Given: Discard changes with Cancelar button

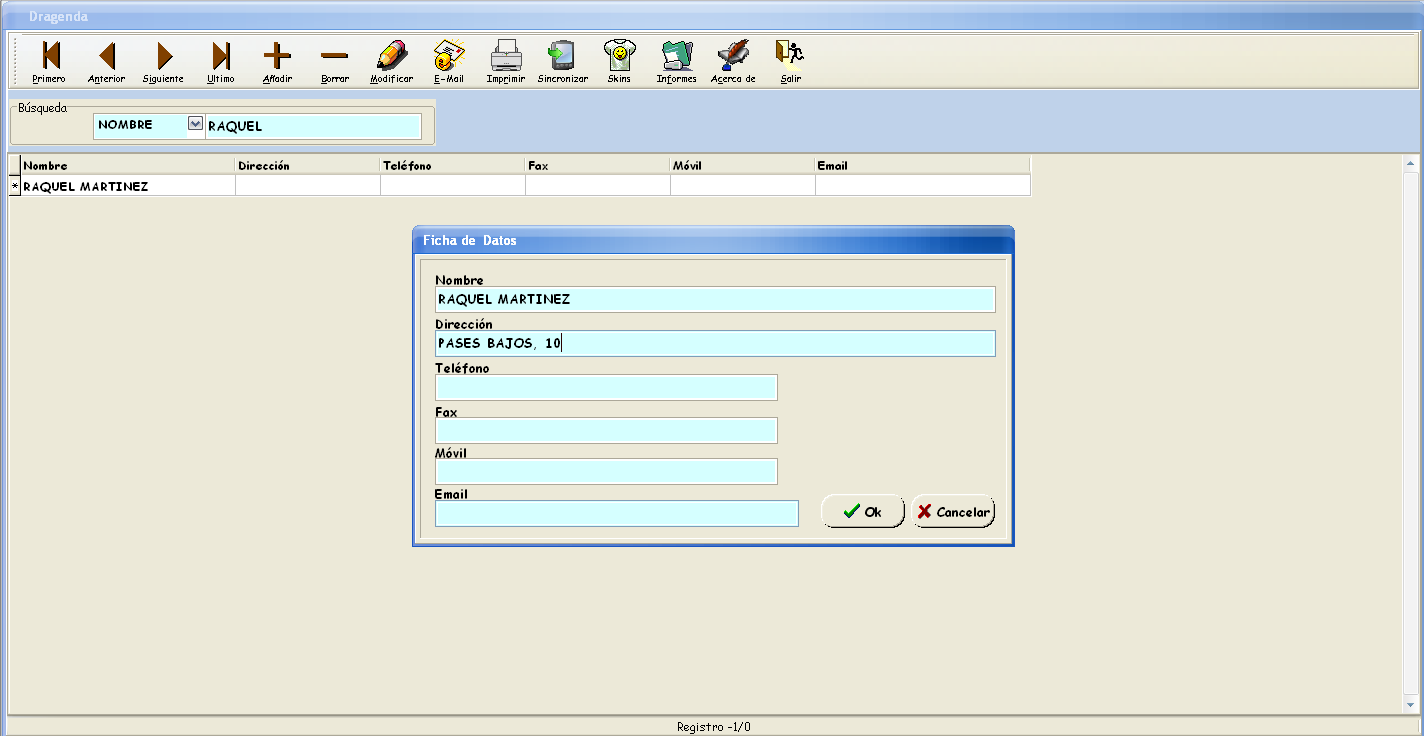Looking at the screenshot, I should point(953,511).
